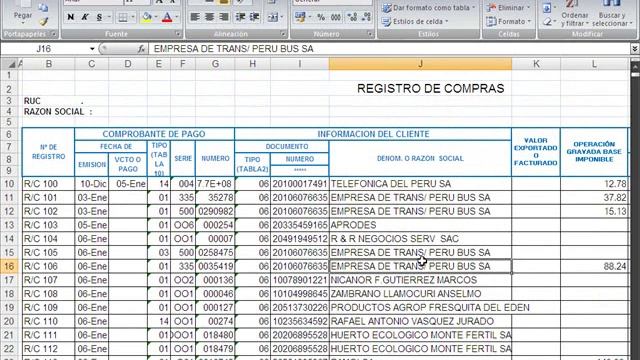Open the underline style dropdown arrow
Image resolution: width=640 pixels, height=360 pixels.
109,17
